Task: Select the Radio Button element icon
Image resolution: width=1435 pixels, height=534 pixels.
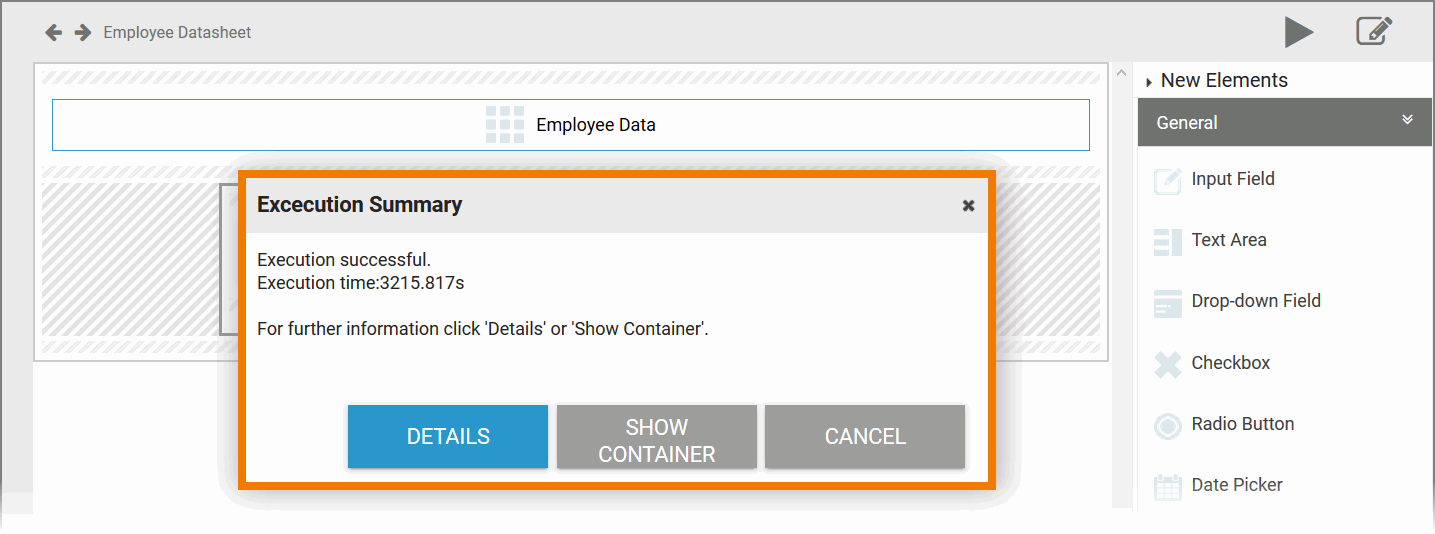Action: coord(1167,426)
